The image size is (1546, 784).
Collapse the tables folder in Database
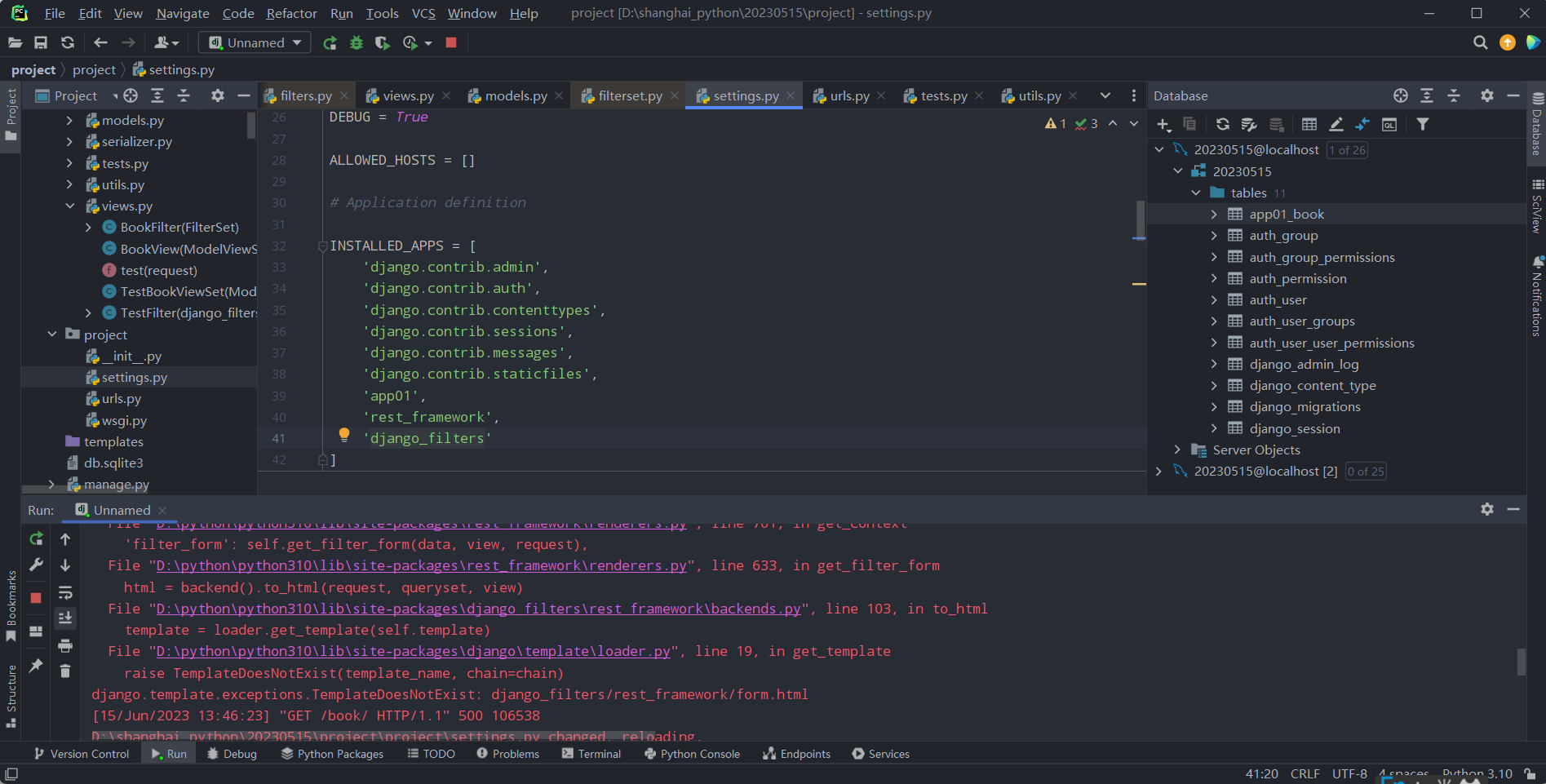pos(1196,193)
